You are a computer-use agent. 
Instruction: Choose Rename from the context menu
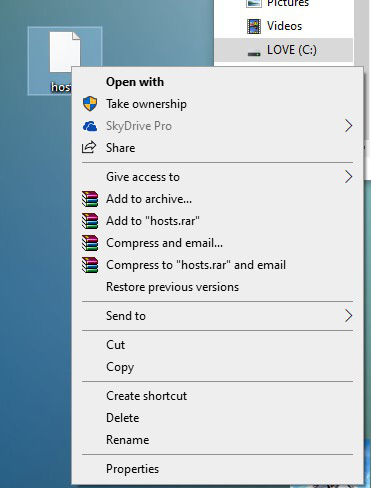pos(217,440)
